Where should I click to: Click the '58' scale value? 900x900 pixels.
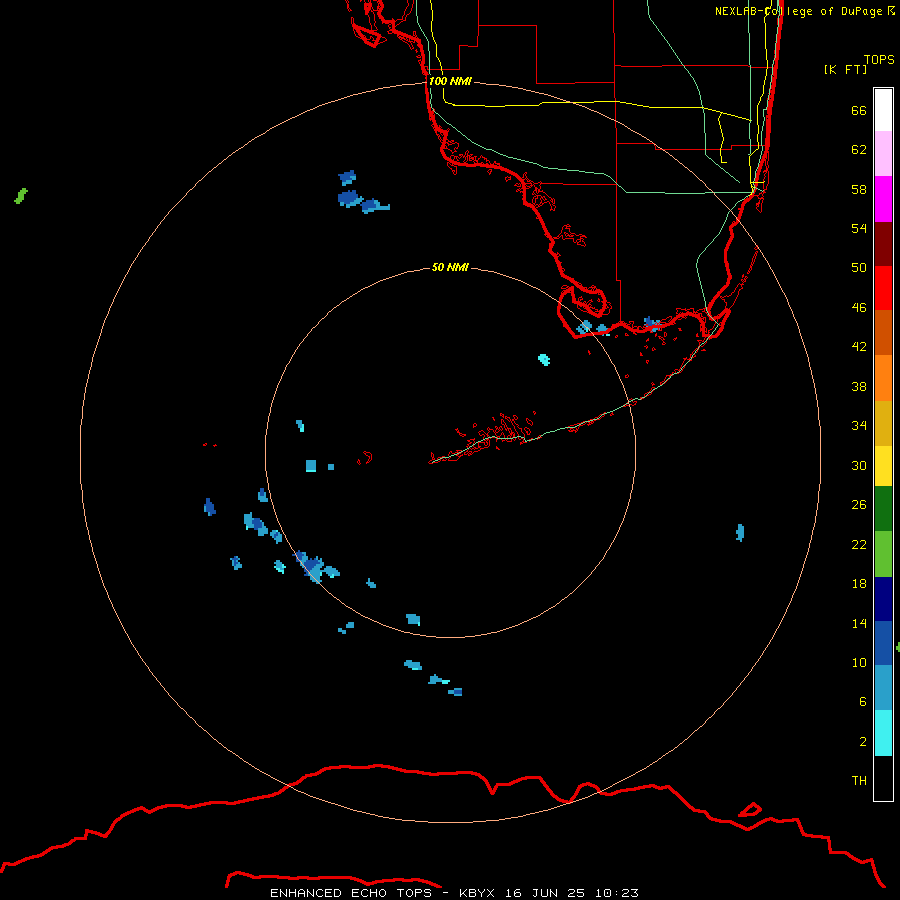click(859, 189)
